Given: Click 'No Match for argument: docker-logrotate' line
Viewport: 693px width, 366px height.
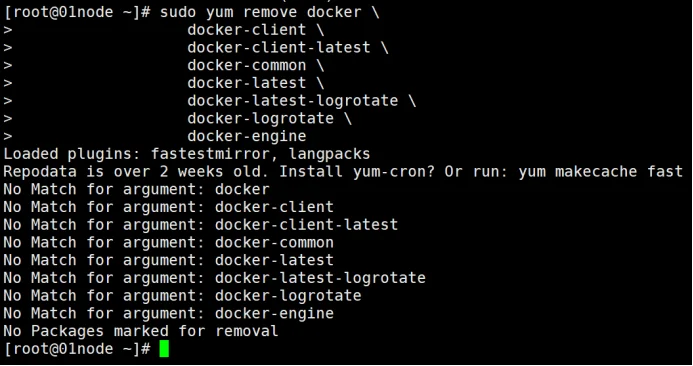Looking at the screenshot, I should 183,295.
